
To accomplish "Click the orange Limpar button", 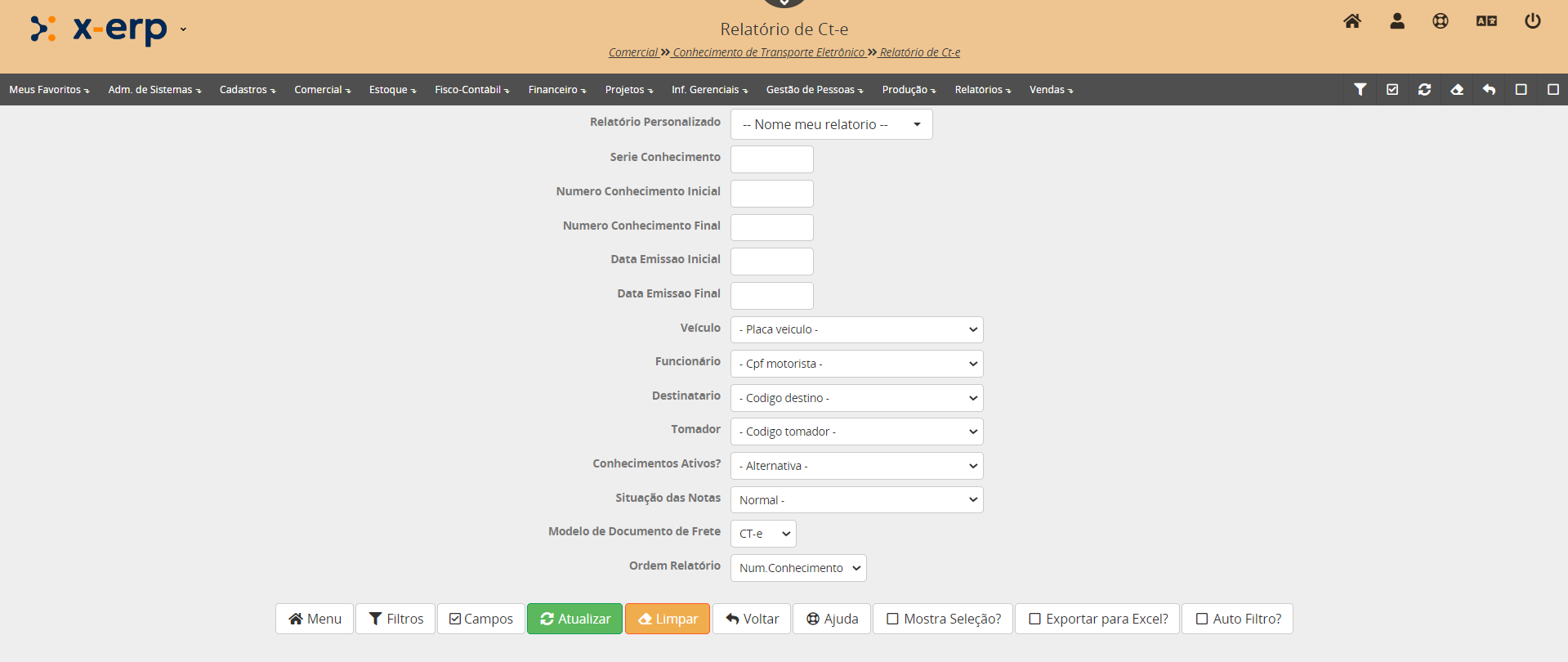I will click(x=668, y=620).
